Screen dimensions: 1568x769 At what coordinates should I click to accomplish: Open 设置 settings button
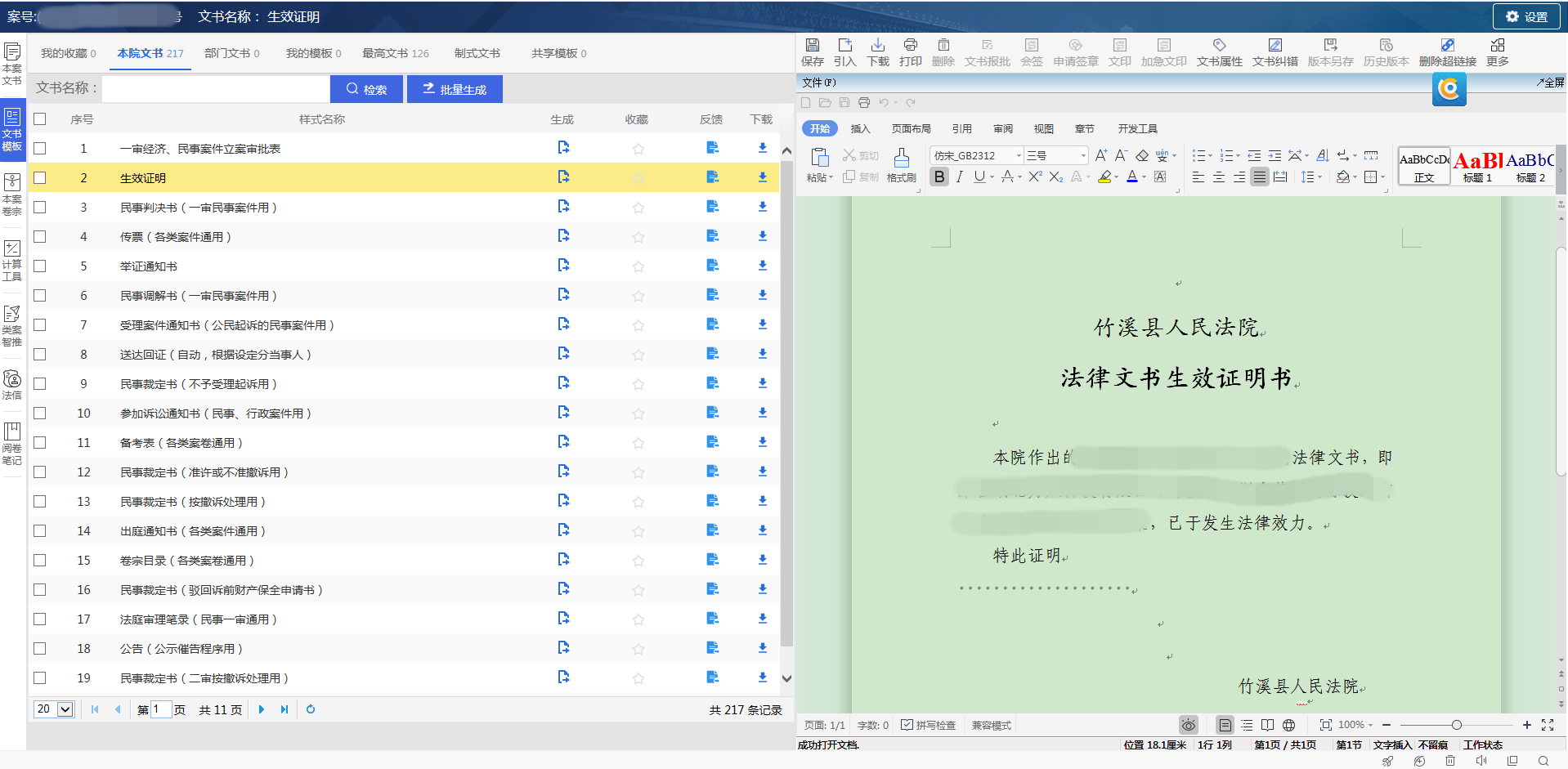1526,16
